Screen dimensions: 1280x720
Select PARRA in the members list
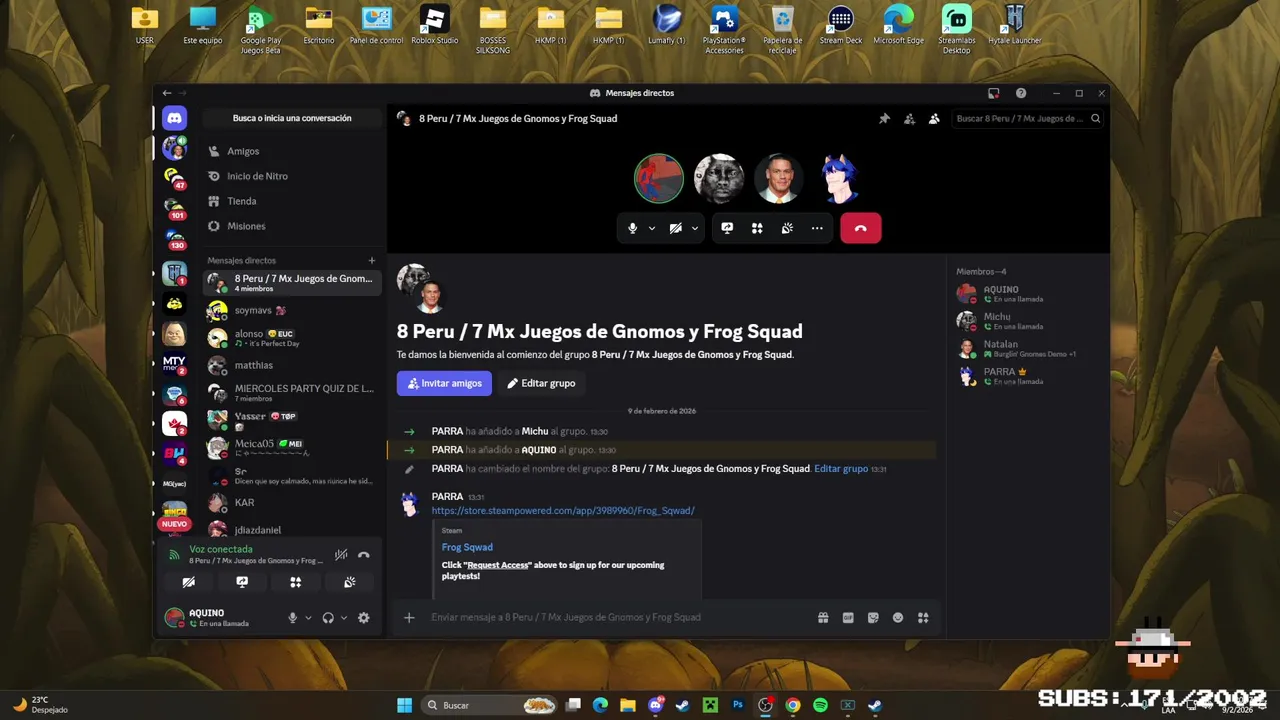(x=1027, y=376)
